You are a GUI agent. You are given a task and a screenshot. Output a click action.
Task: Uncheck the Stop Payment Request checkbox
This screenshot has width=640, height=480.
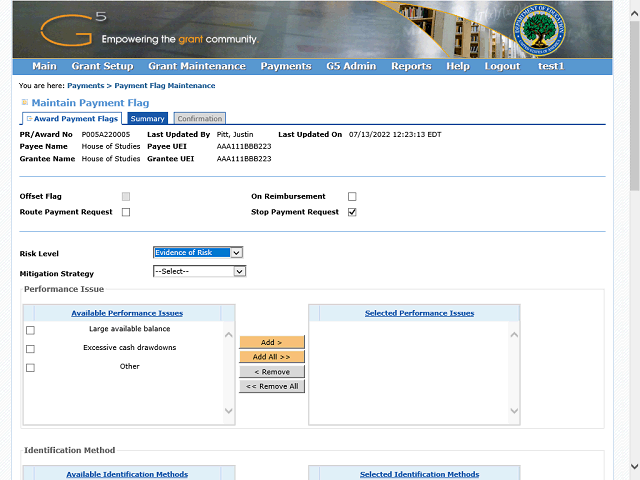pos(352,212)
